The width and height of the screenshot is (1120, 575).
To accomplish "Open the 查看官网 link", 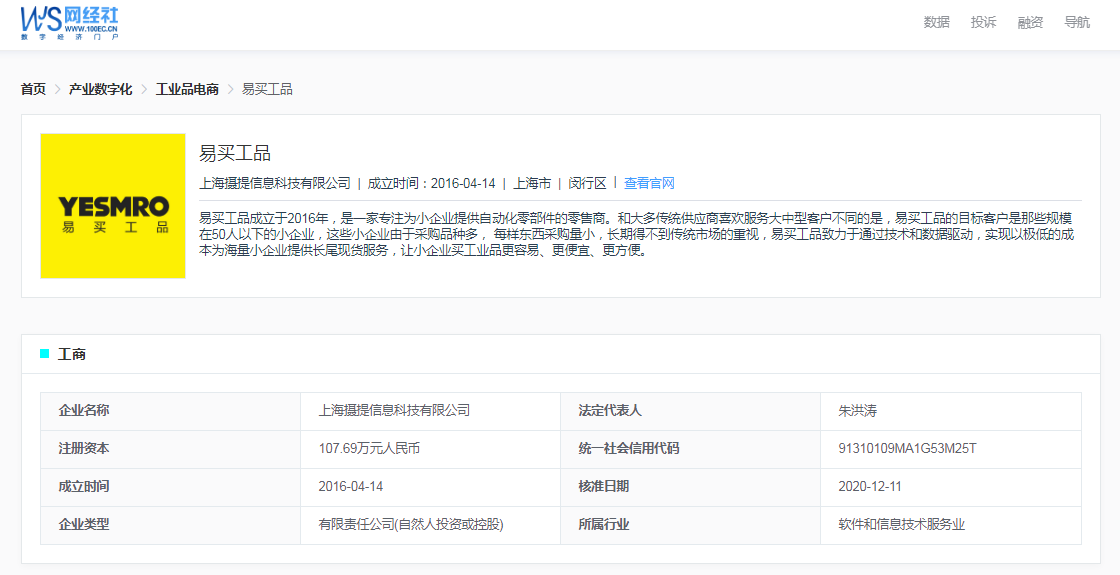I will tap(649, 183).
